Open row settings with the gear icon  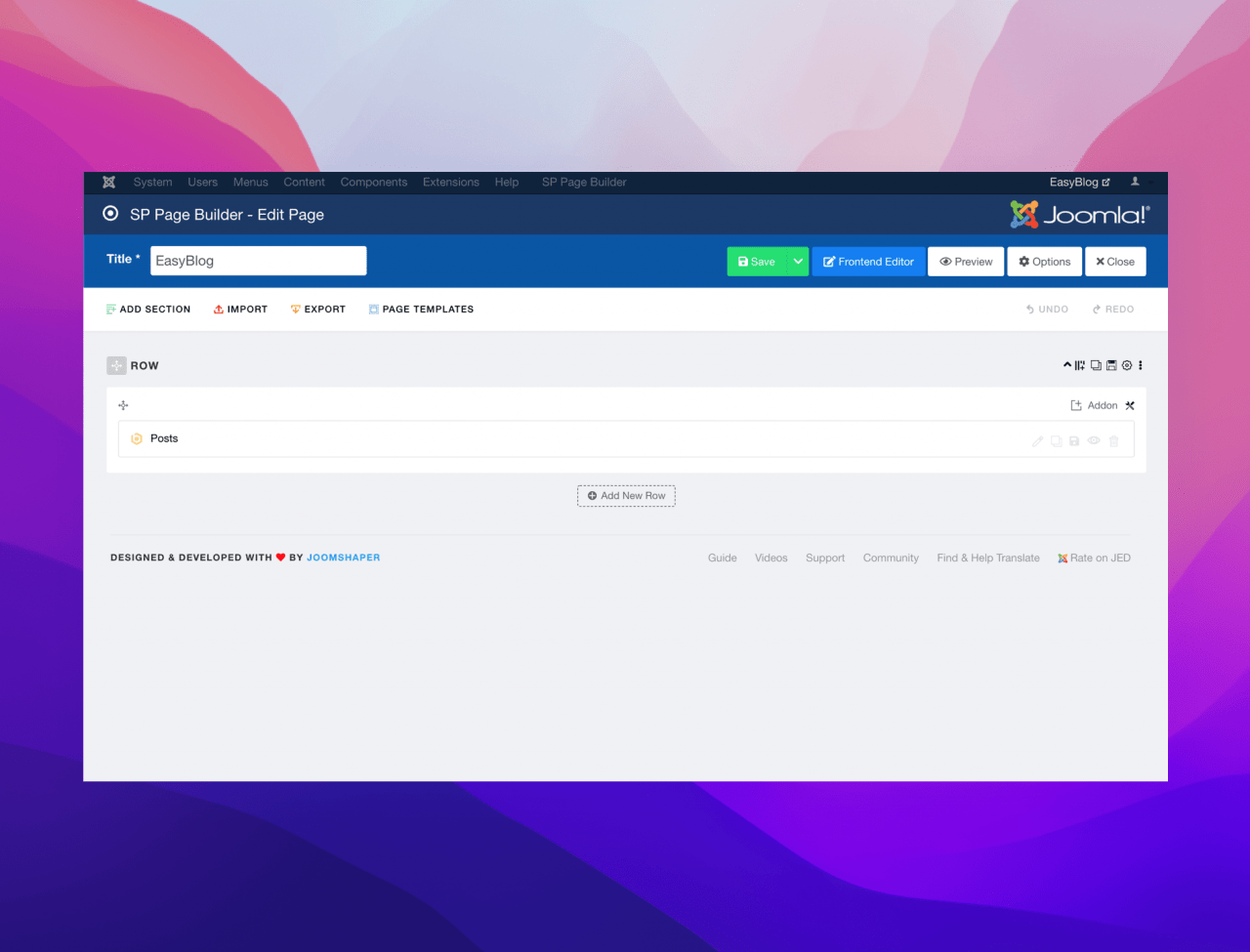1127,365
